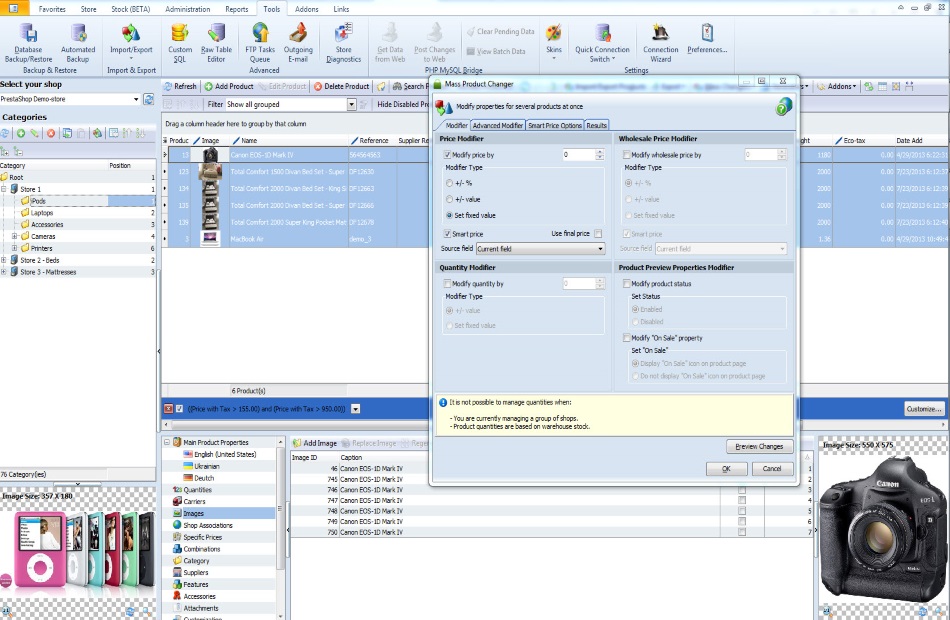This screenshot has height=620, width=950.
Task: Click the Add Product toolbar button
Action: point(228,87)
